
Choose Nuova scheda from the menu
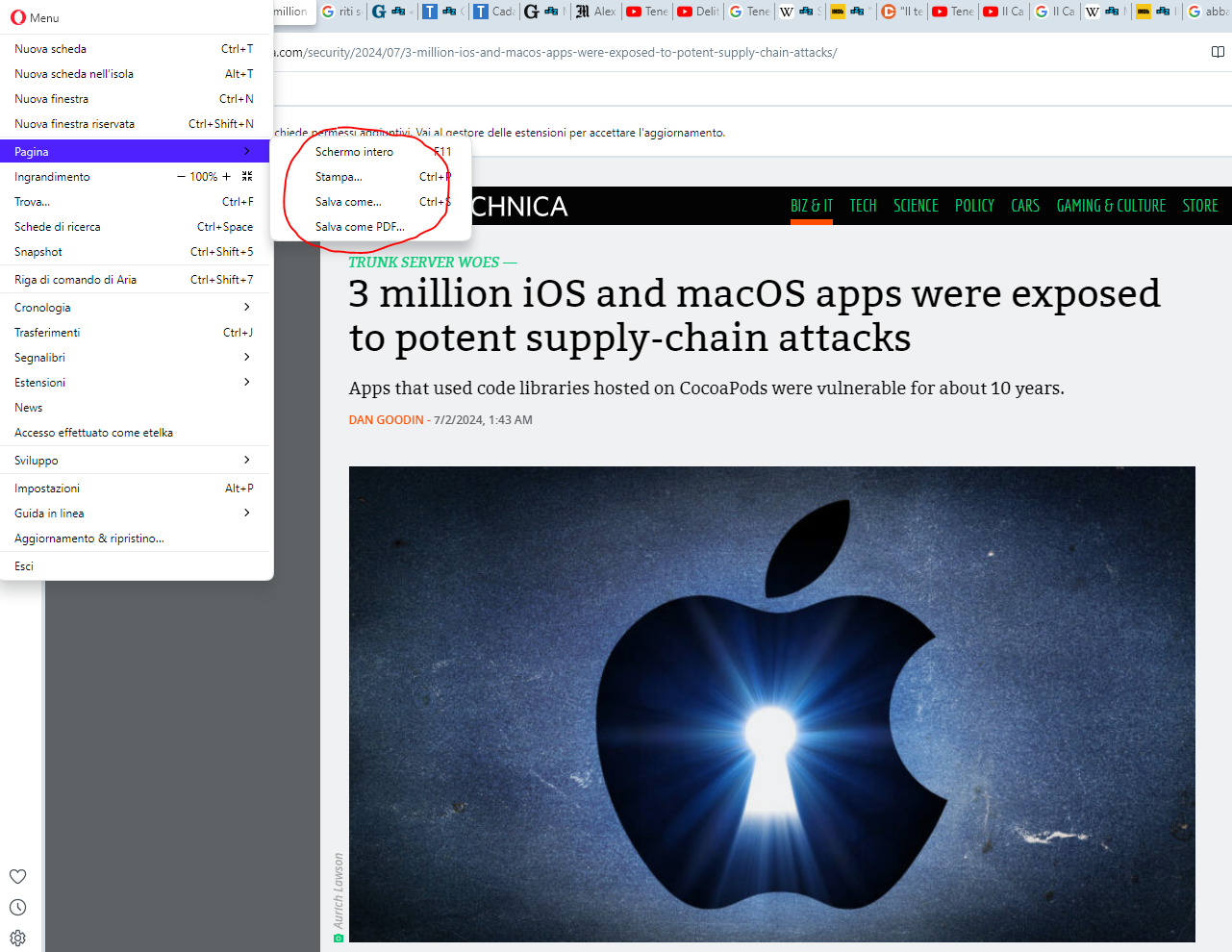135,49
